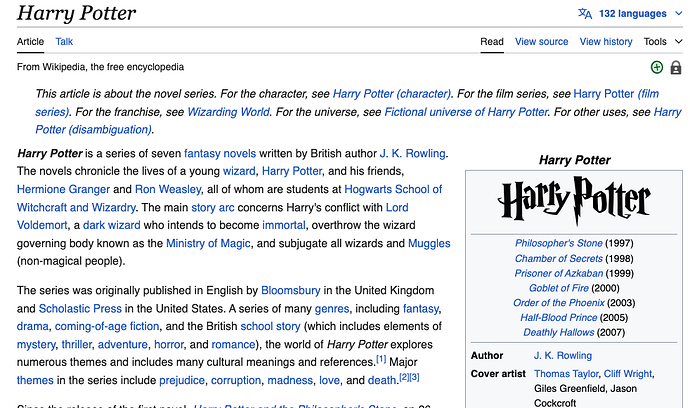Open citation reference [3]
The width and height of the screenshot is (690, 408).
[x=414, y=377]
